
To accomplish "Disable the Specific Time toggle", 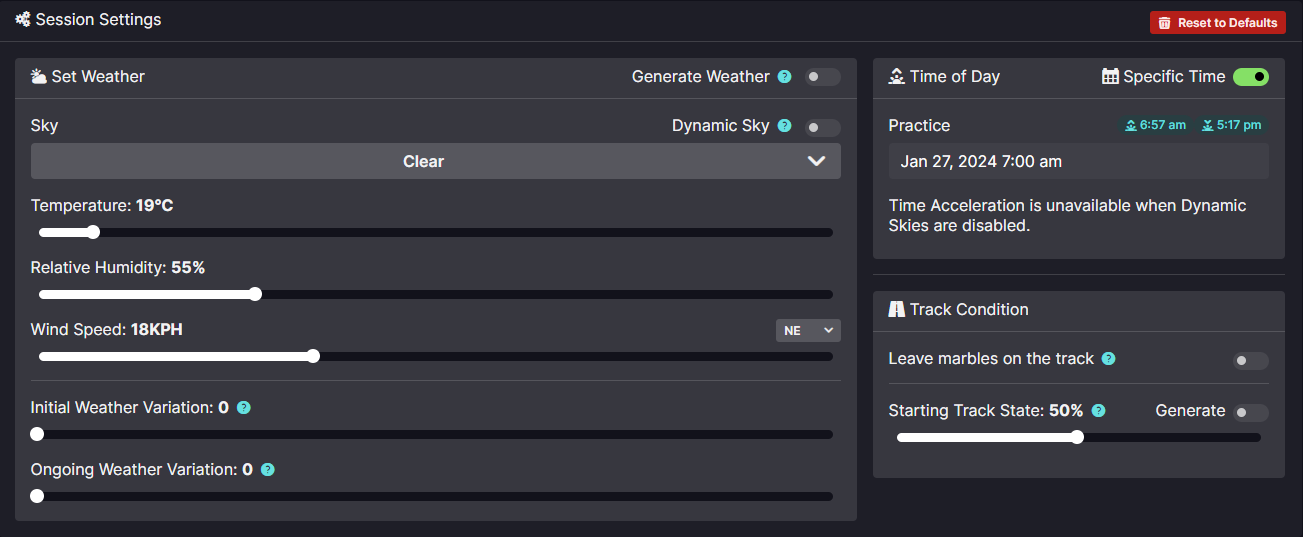I will tap(1250, 77).
